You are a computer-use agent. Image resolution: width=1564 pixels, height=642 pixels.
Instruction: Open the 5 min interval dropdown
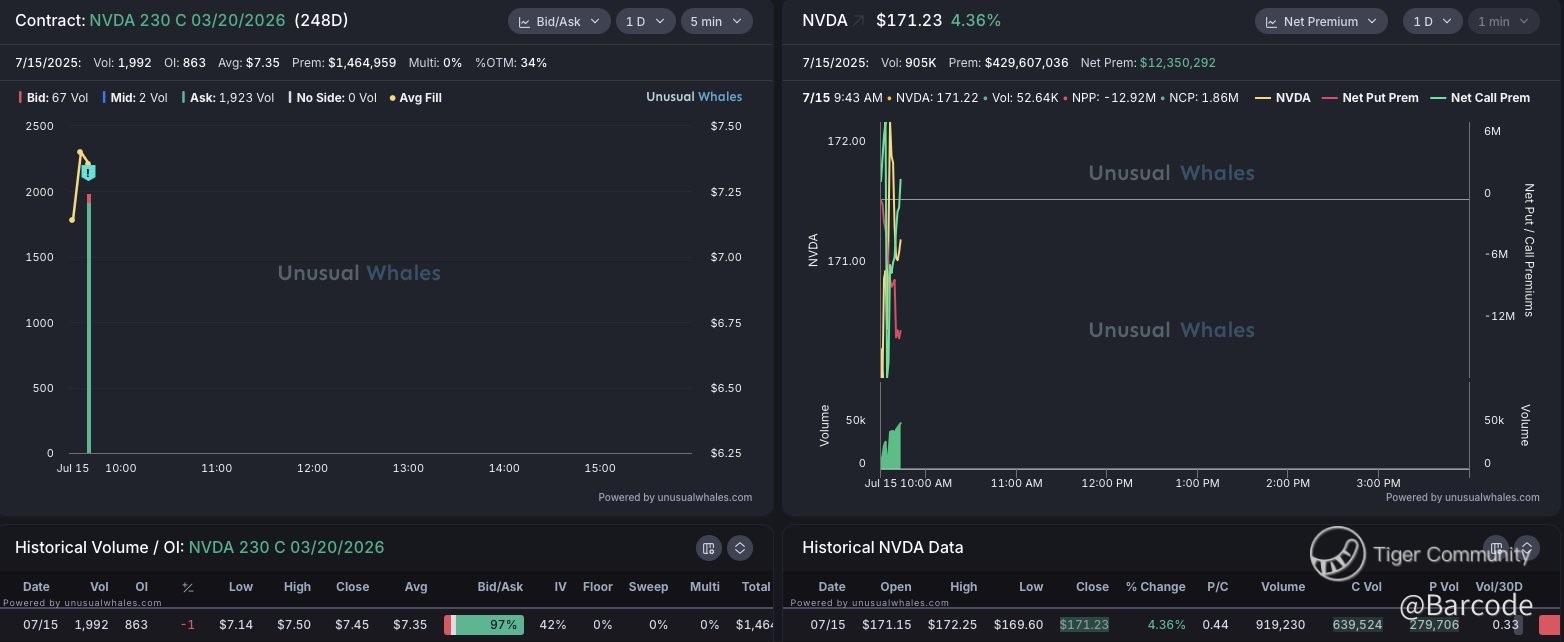pyautogui.click(x=717, y=21)
